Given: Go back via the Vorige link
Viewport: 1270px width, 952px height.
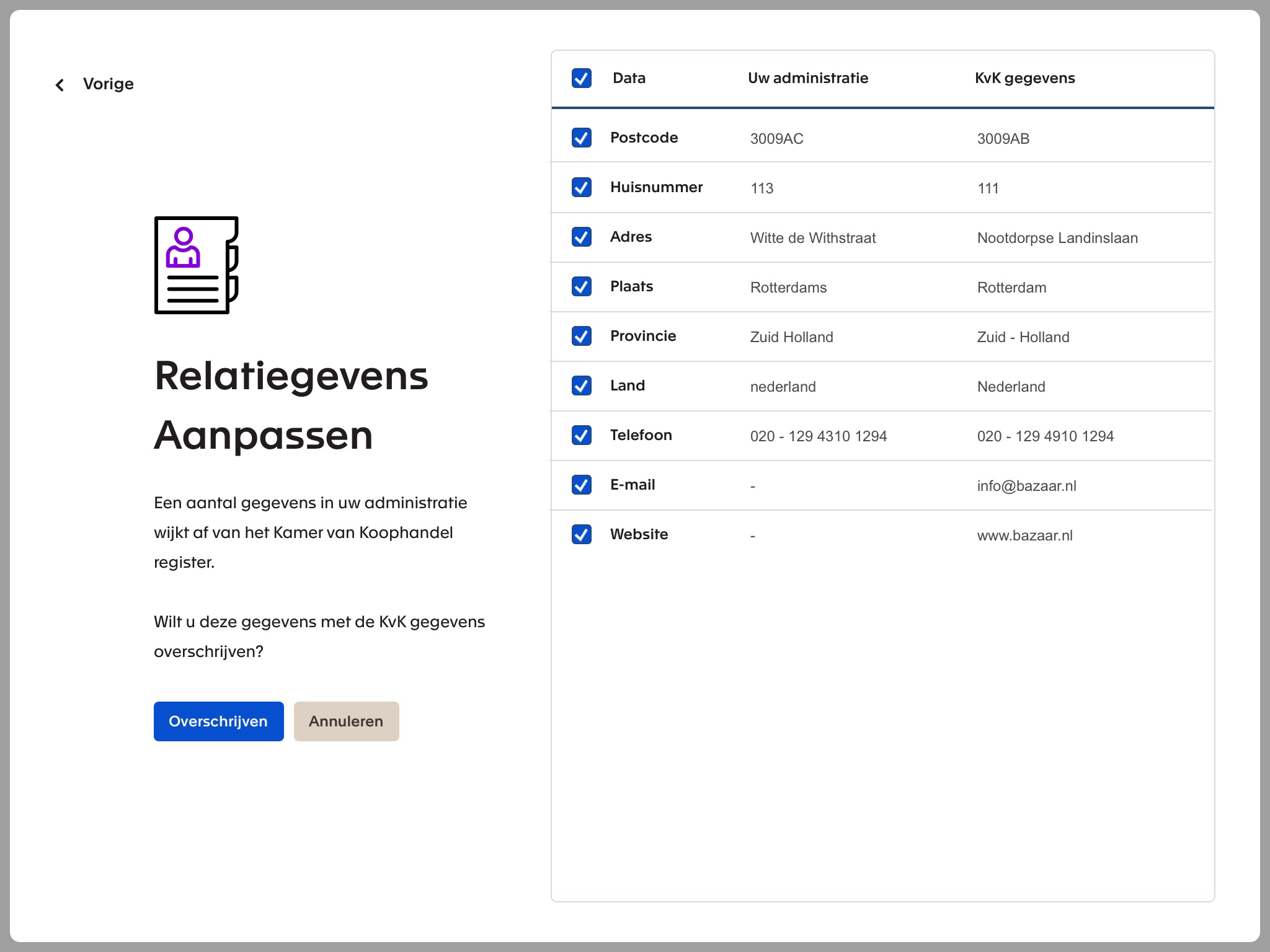Looking at the screenshot, I should (x=108, y=84).
